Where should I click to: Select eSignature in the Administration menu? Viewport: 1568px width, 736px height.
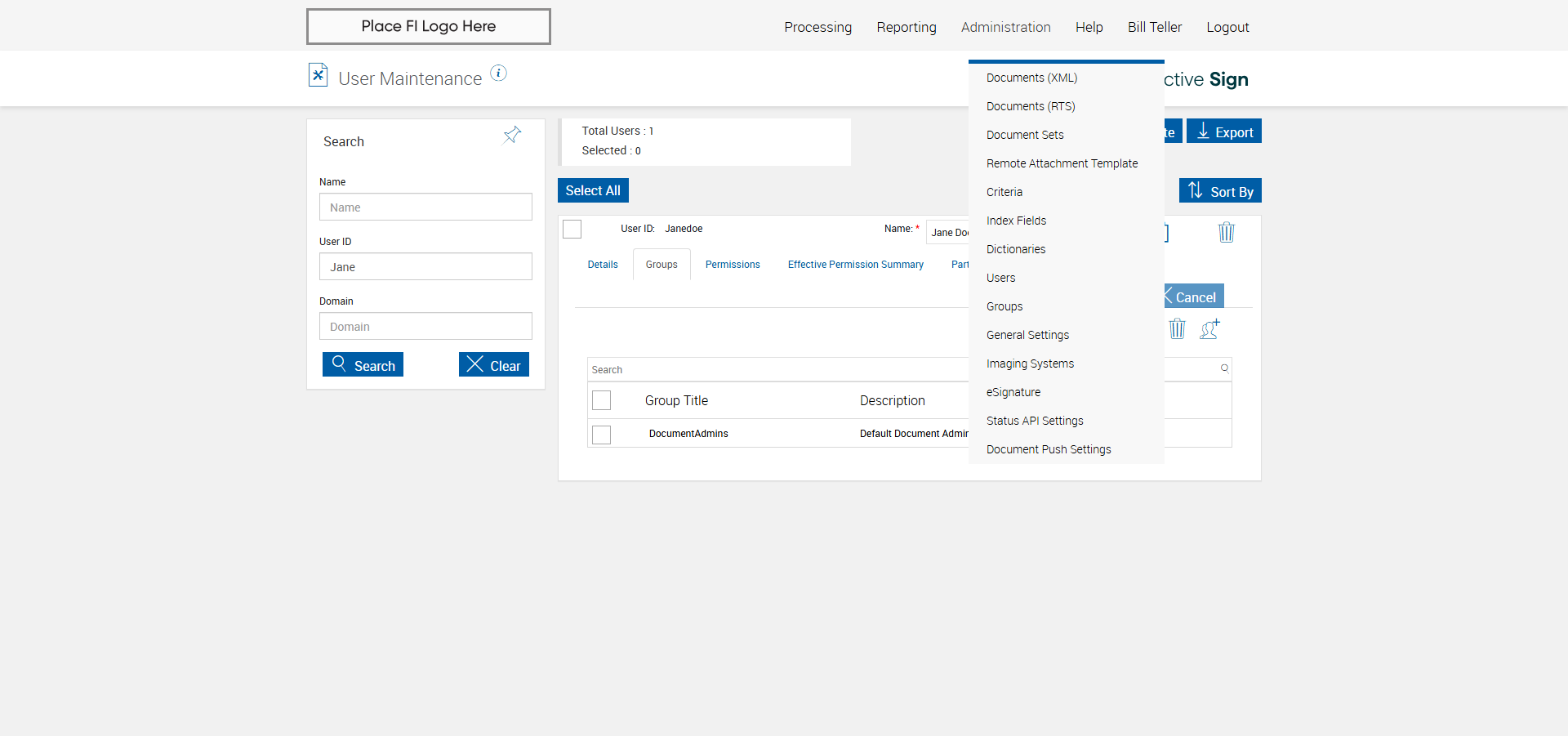click(1013, 392)
